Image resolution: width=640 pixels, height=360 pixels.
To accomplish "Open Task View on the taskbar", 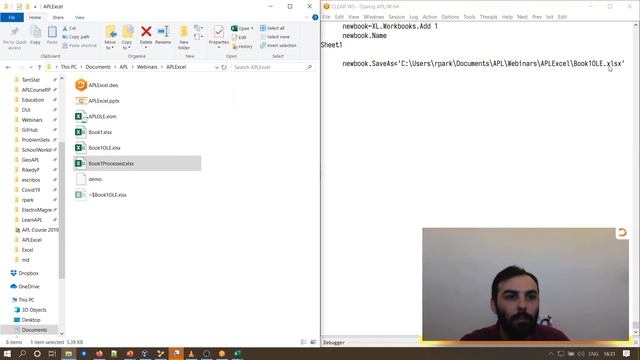I will click(52, 353).
